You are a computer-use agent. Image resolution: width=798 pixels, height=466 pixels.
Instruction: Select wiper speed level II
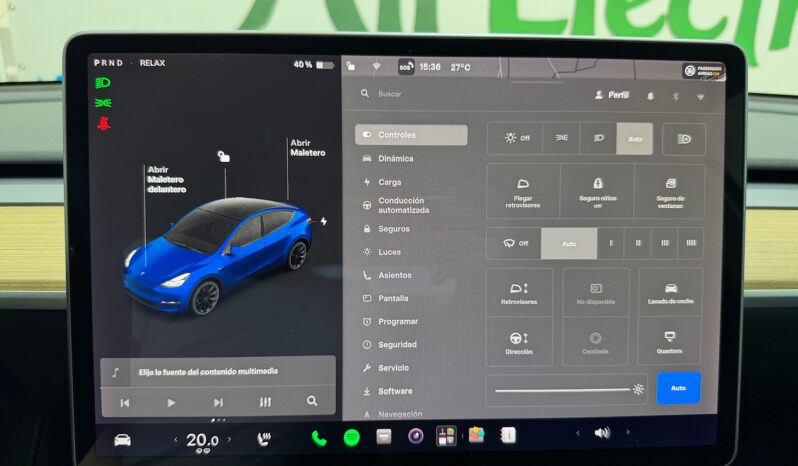(x=638, y=243)
